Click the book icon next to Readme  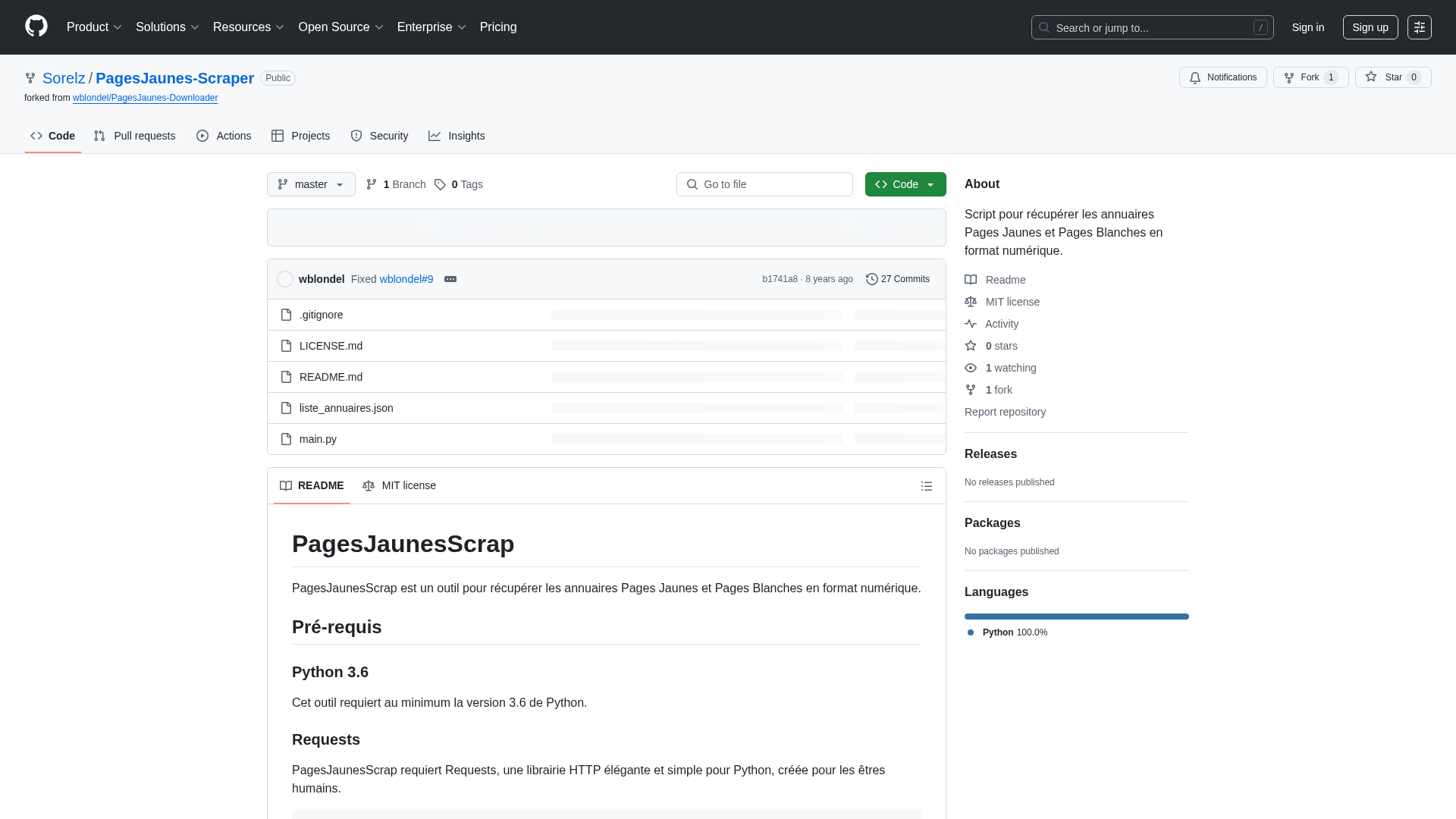click(971, 280)
